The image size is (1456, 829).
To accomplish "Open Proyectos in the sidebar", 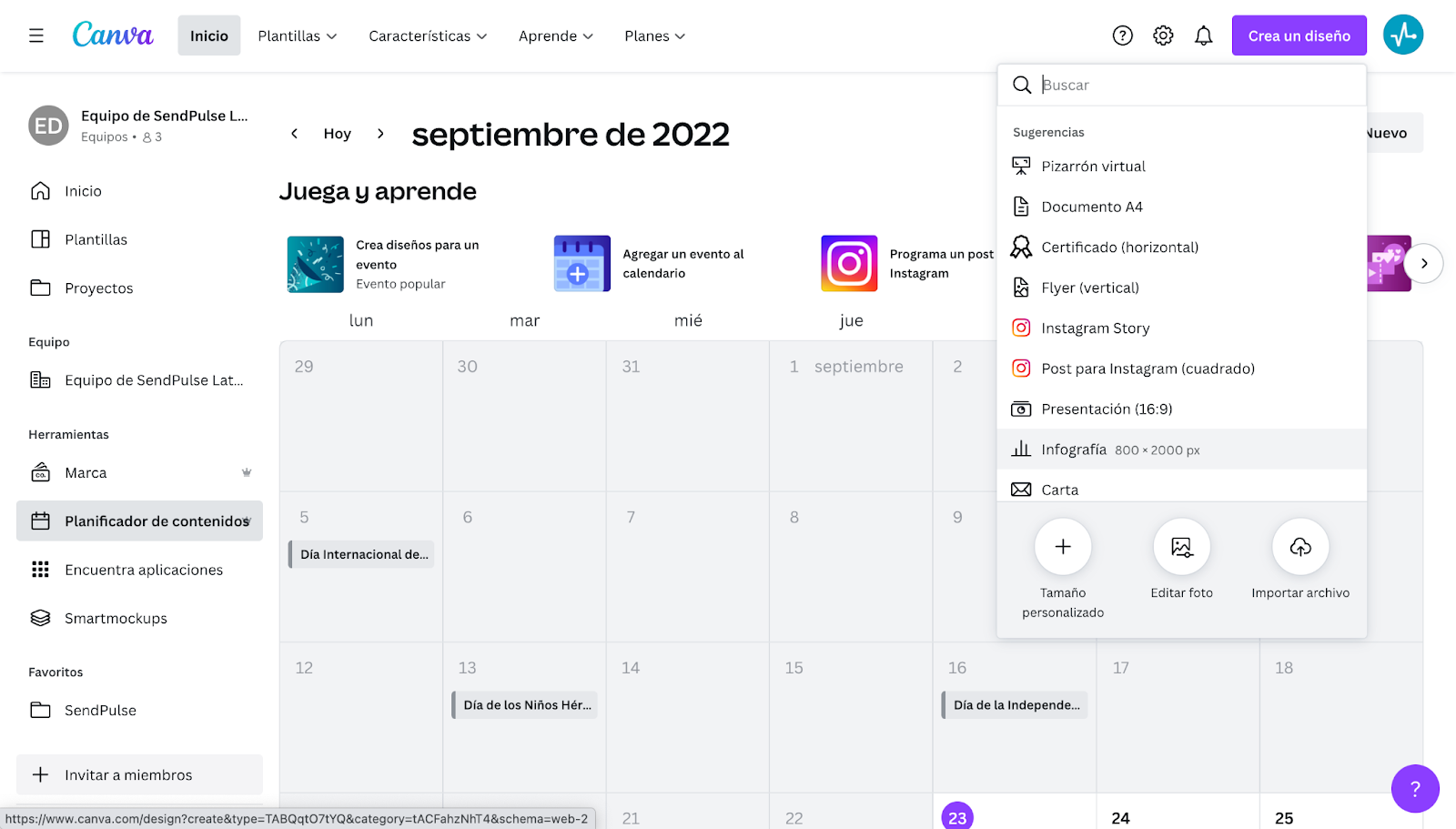I will point(139,288).
